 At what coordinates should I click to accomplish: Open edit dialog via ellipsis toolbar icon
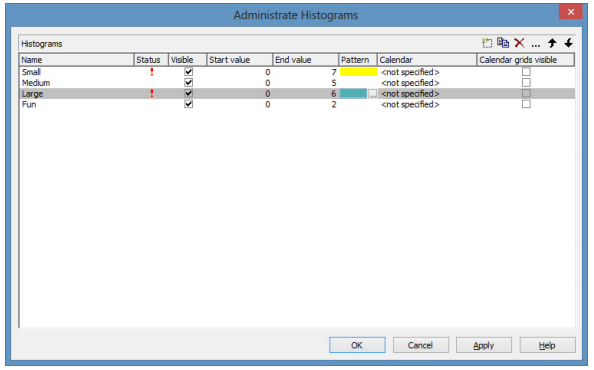(535, 45)
